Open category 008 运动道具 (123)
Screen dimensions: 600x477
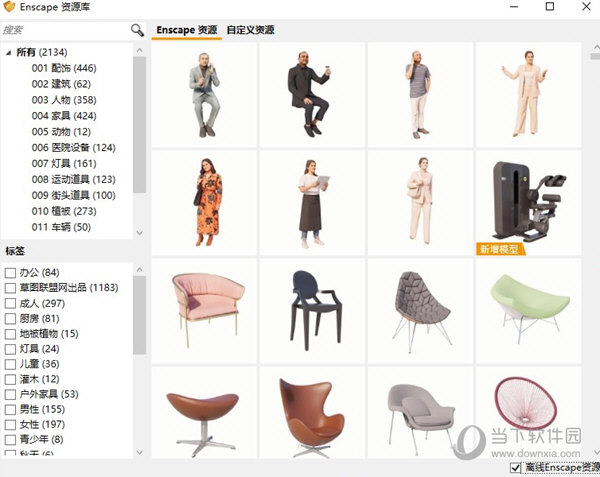pos(73,179)
